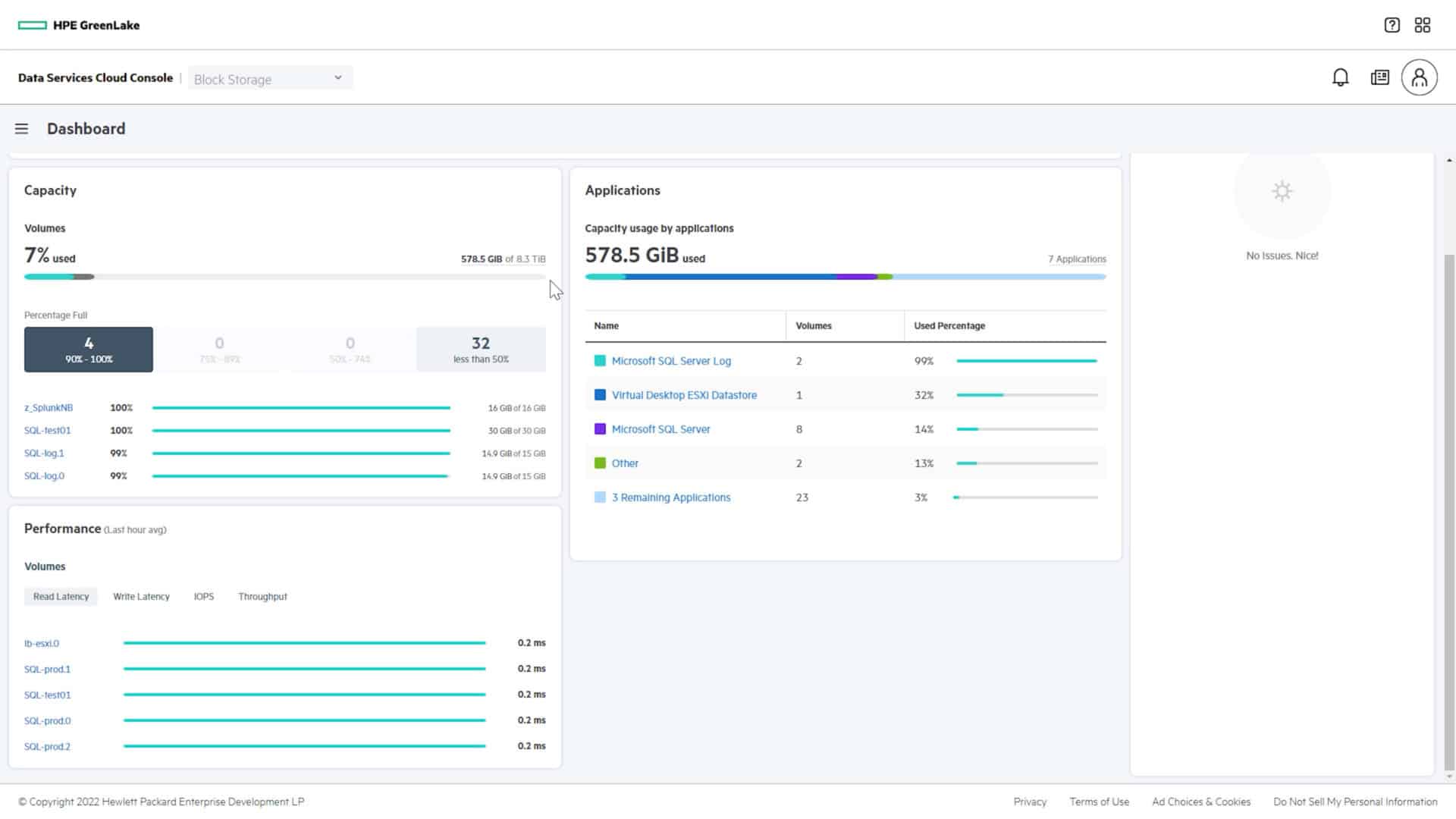Open the user profile avatar

tap(1420, 77)
